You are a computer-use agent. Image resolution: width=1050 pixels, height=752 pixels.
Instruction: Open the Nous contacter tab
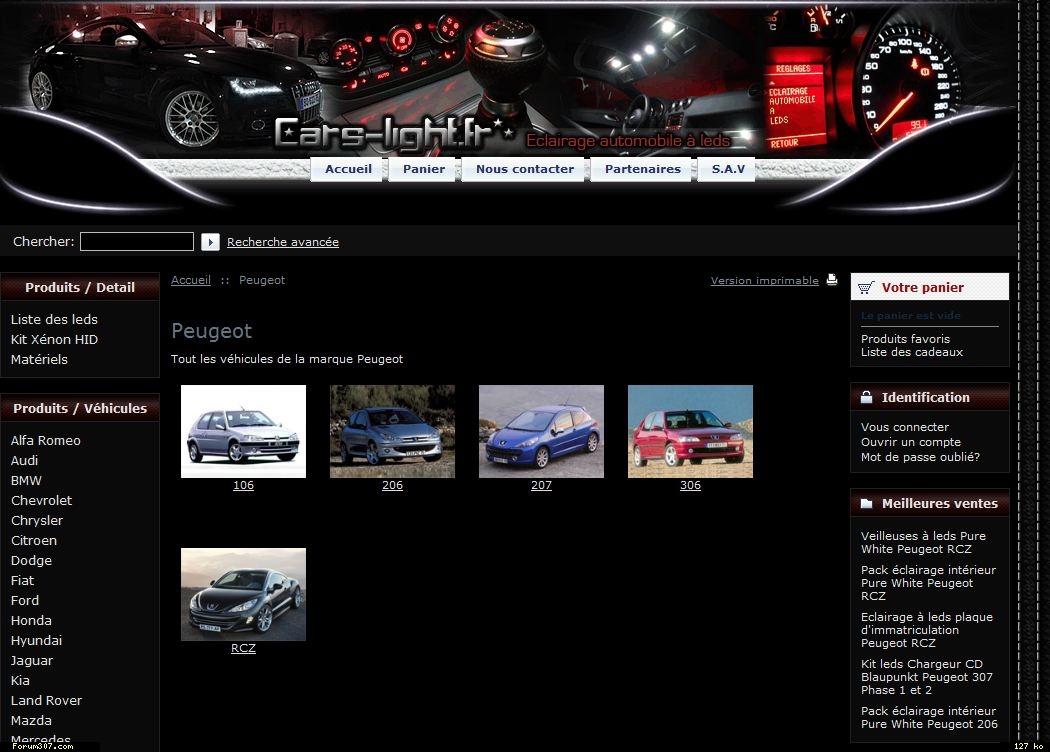click(525, 169)
